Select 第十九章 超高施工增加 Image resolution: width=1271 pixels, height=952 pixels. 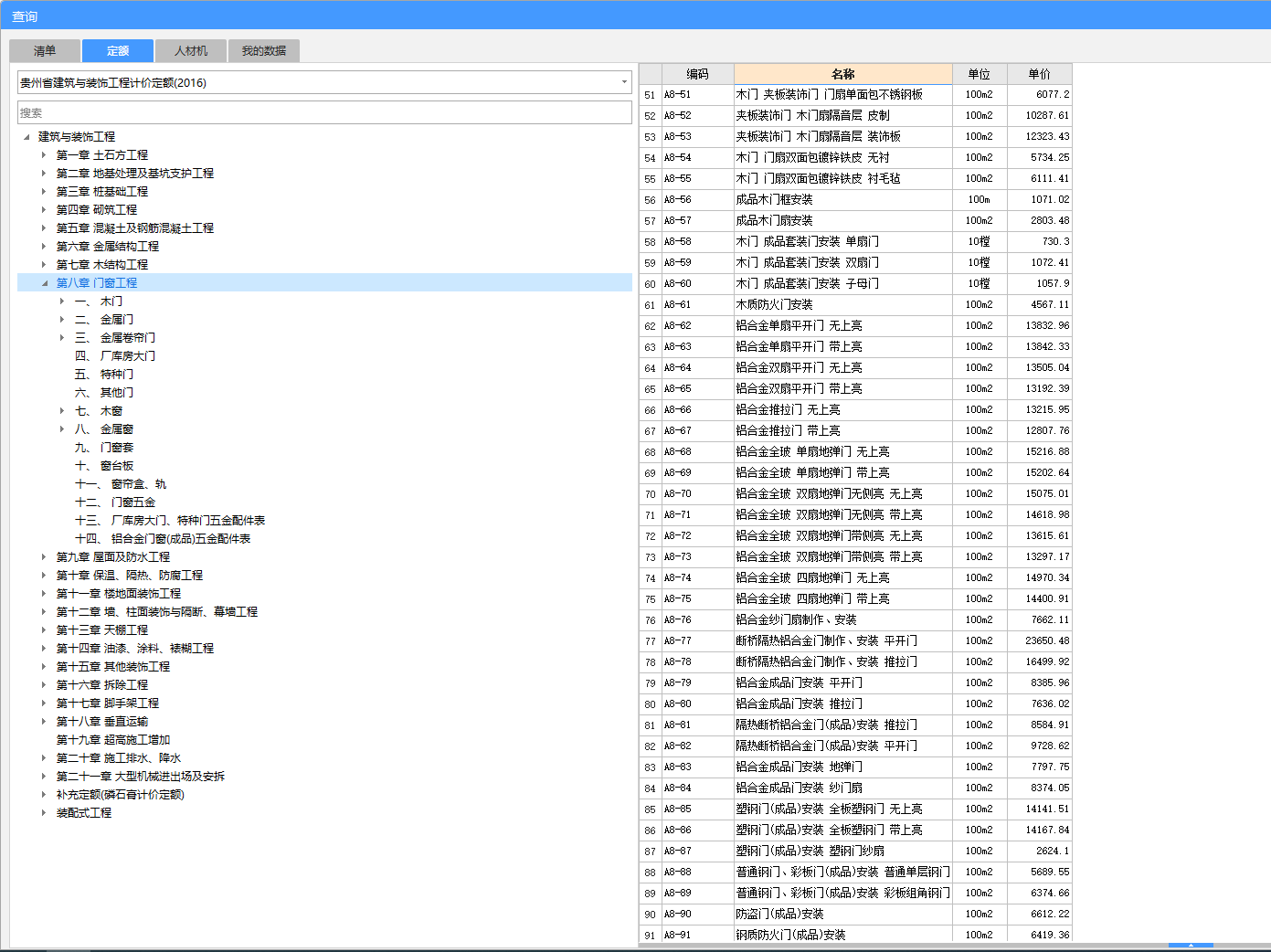tap(113, 740)
